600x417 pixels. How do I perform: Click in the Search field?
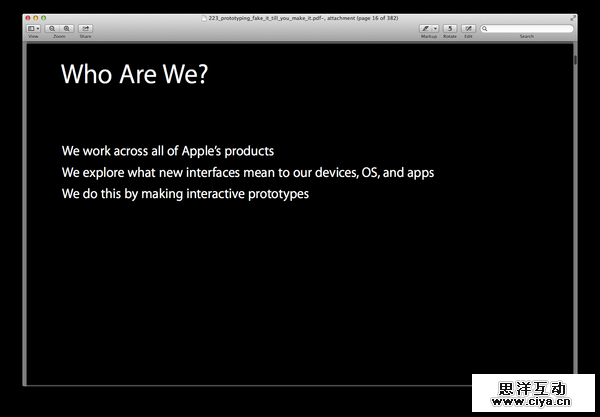tap(530, 29)
